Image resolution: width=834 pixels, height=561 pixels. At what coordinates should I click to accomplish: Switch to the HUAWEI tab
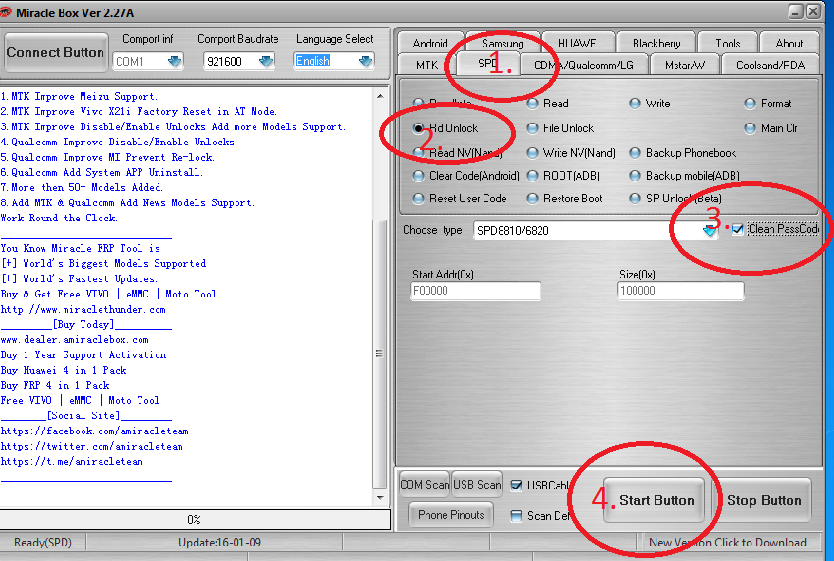(577, 43)
